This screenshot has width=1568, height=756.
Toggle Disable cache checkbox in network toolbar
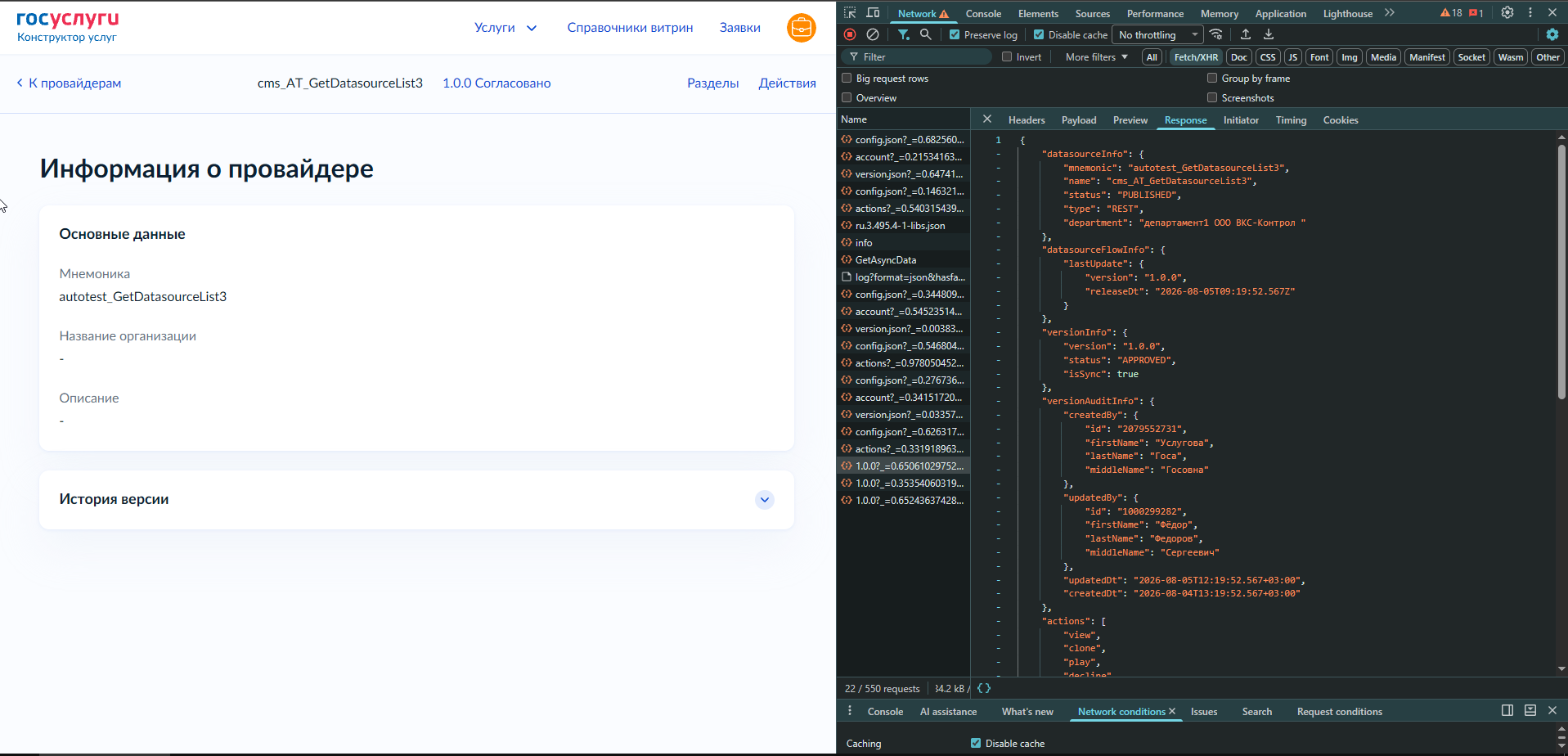pyautogui.click(x=1039, y=34)
